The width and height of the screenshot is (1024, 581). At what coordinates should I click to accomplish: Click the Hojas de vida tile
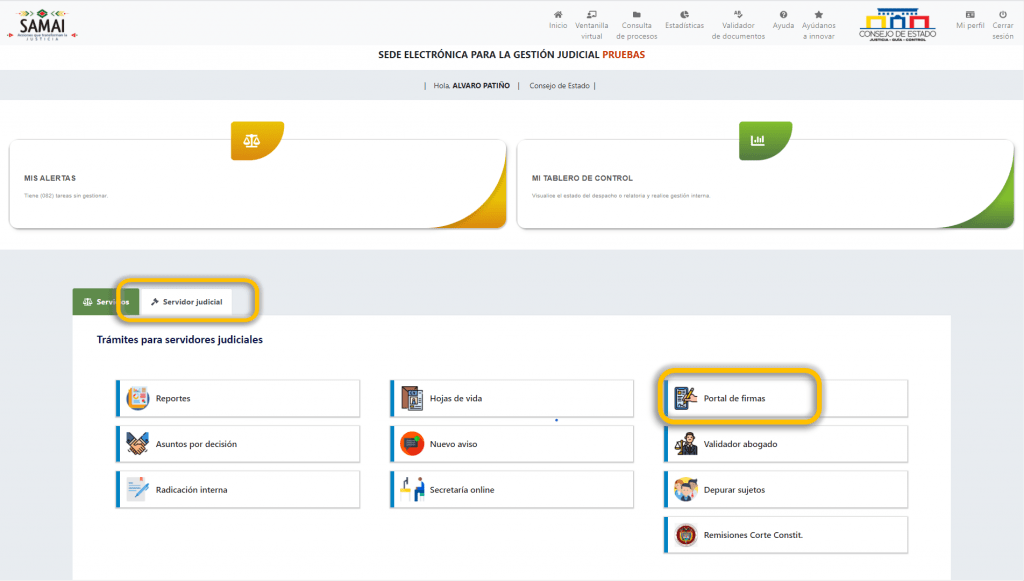coord(511,398)
